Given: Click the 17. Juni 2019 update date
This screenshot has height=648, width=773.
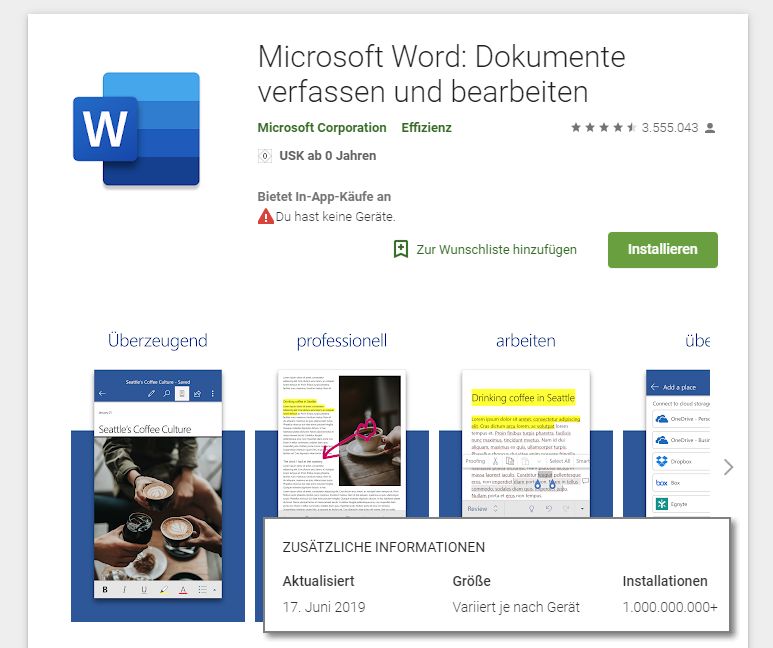Looking at the screenshot, I should click(324, 607).
